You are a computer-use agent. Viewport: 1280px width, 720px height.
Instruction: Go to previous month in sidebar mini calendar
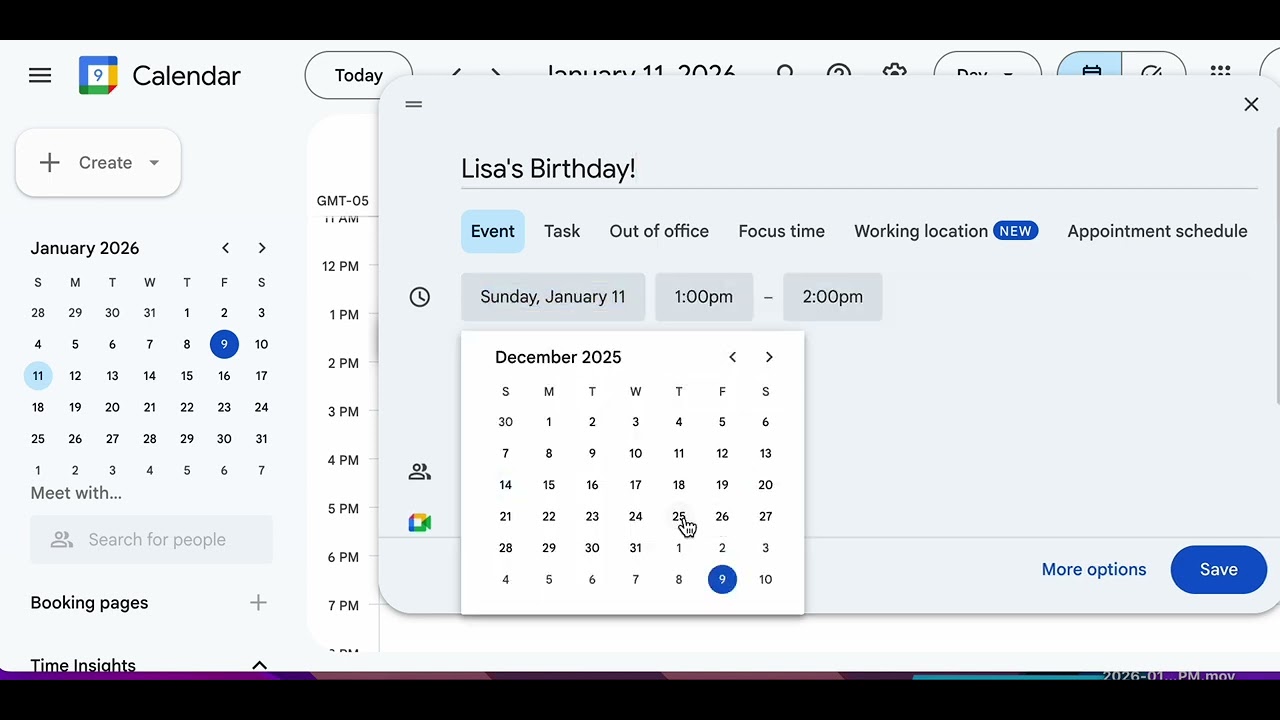[226, 248]
